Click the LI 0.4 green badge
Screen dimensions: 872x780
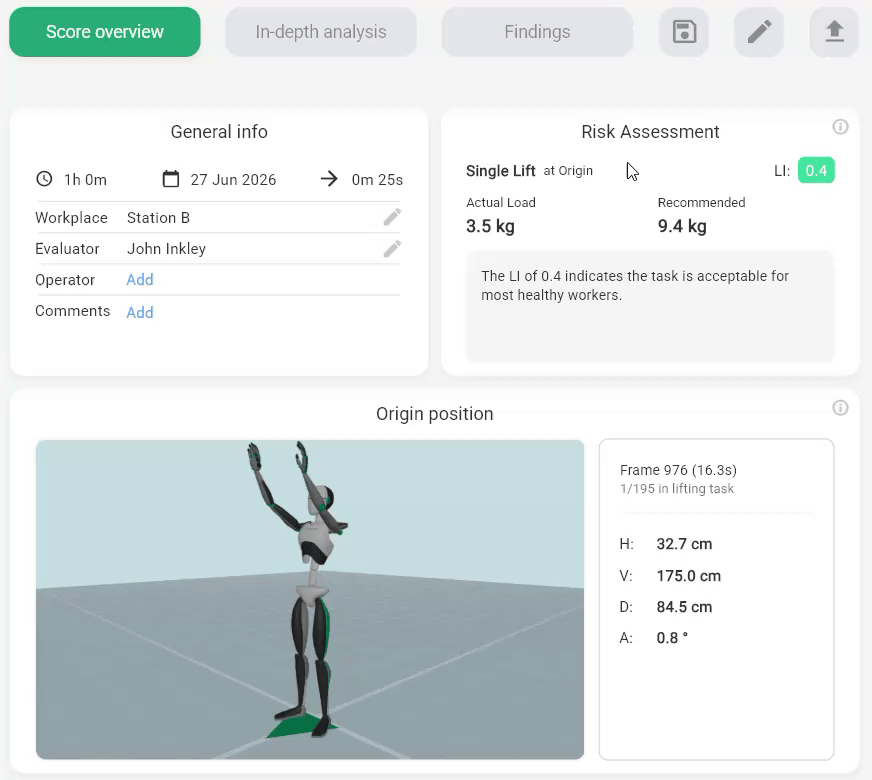pyautogui.click(x=816, y=170)
